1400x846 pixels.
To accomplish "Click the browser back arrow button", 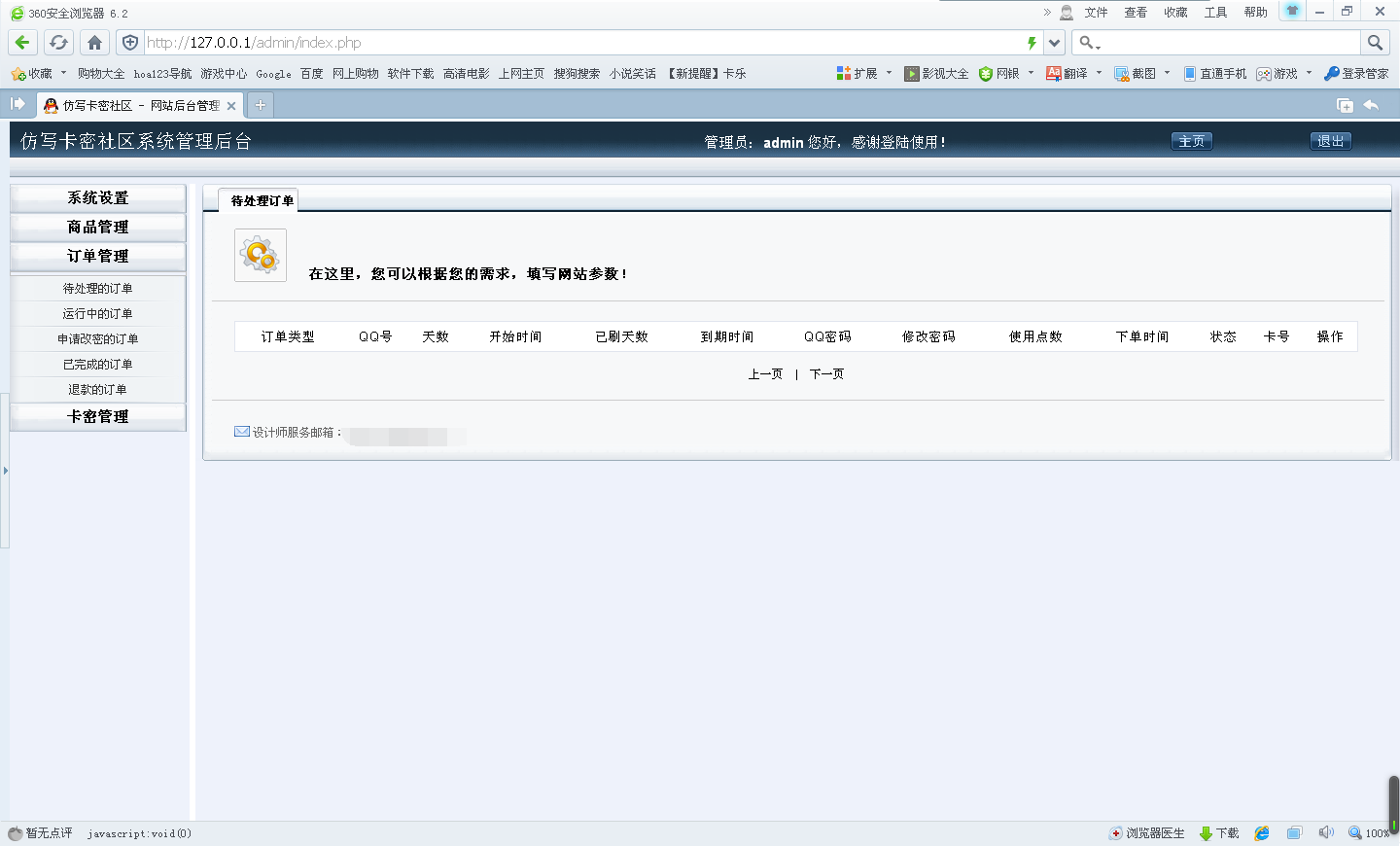I will point(22,43).
